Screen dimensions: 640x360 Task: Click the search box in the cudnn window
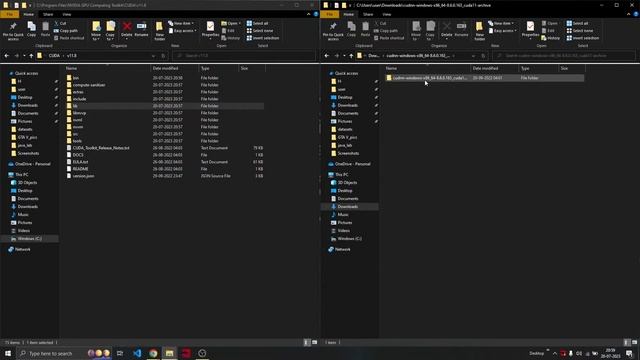coord(564,56)
